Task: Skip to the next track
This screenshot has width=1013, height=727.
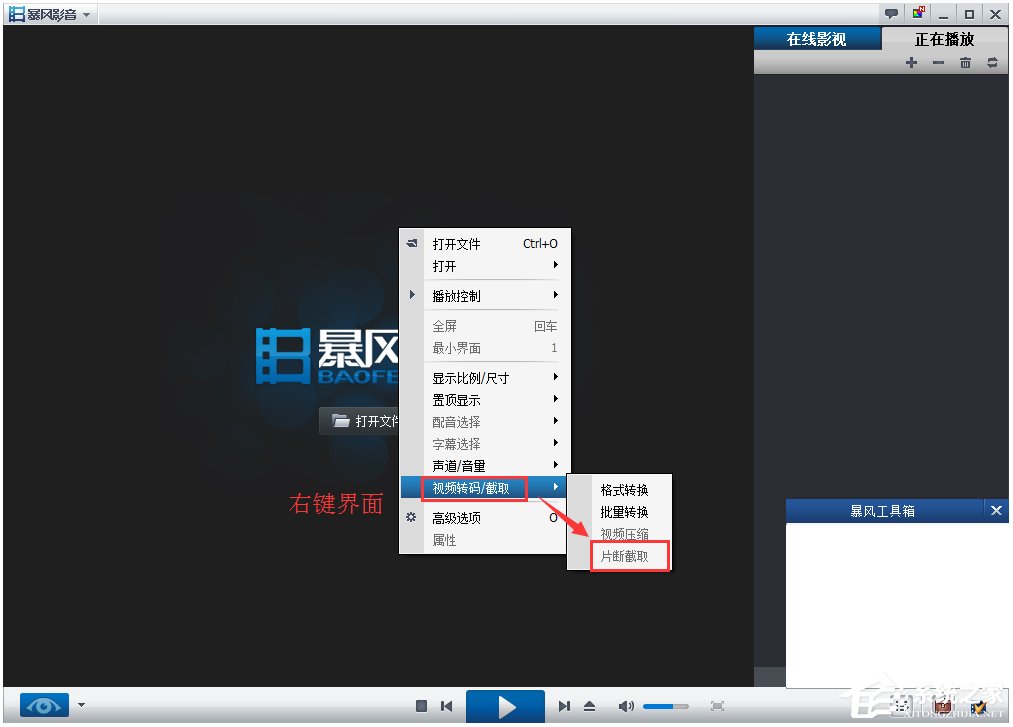Action: [x=564, y=706]
